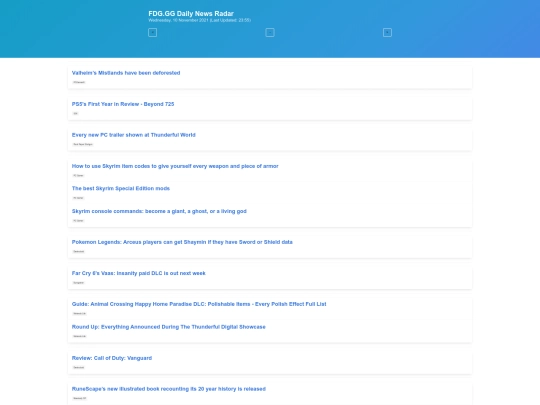Click the source tag under Animal Crossing guide headline
540x405 pixels.
click(80, 314)
